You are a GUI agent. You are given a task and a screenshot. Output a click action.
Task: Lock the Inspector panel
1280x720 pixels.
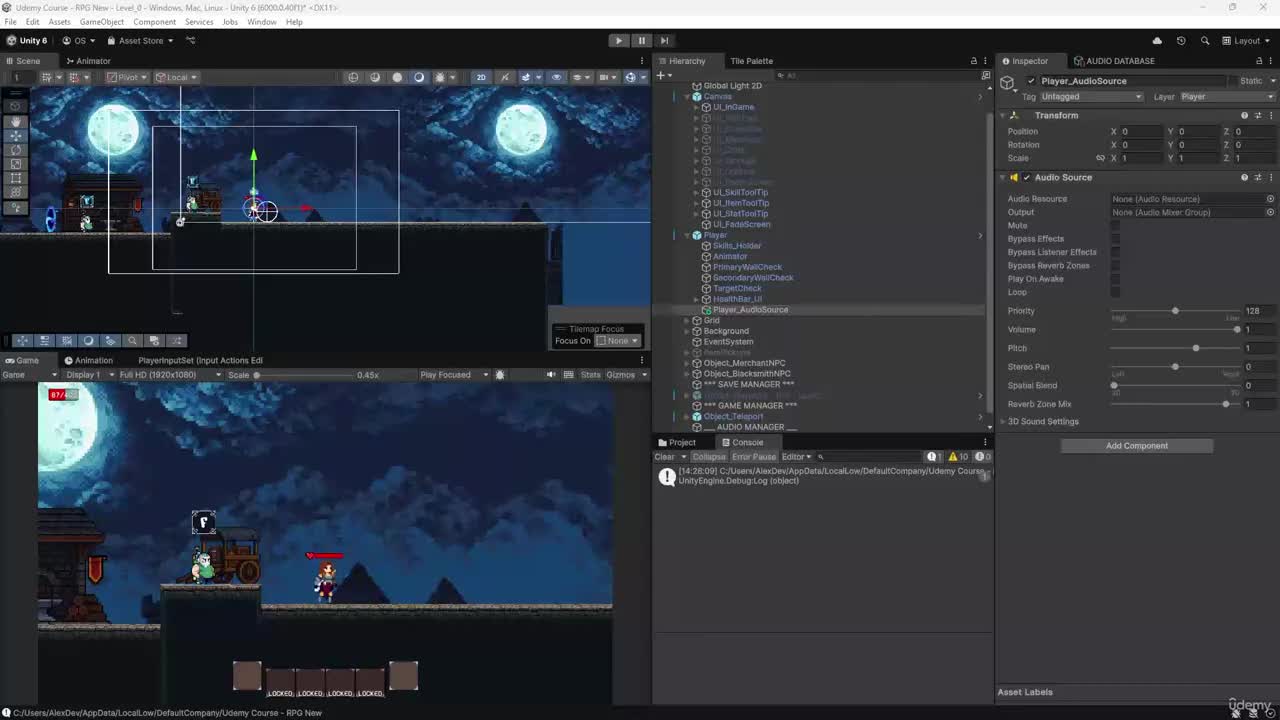click(x=1258, y=61)
